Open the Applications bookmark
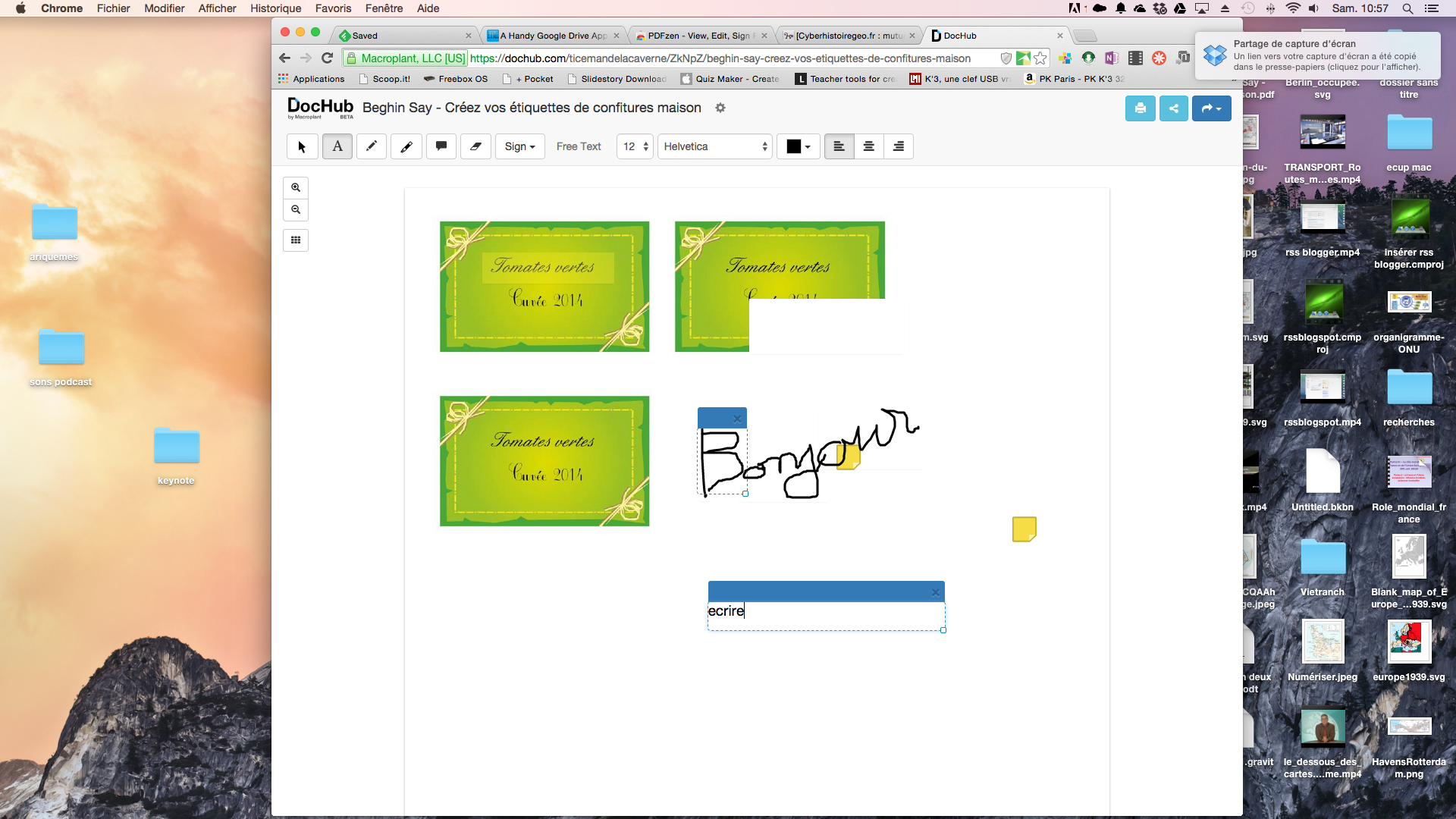This screenshot has width=1456, height=819. tap(311, 79)
